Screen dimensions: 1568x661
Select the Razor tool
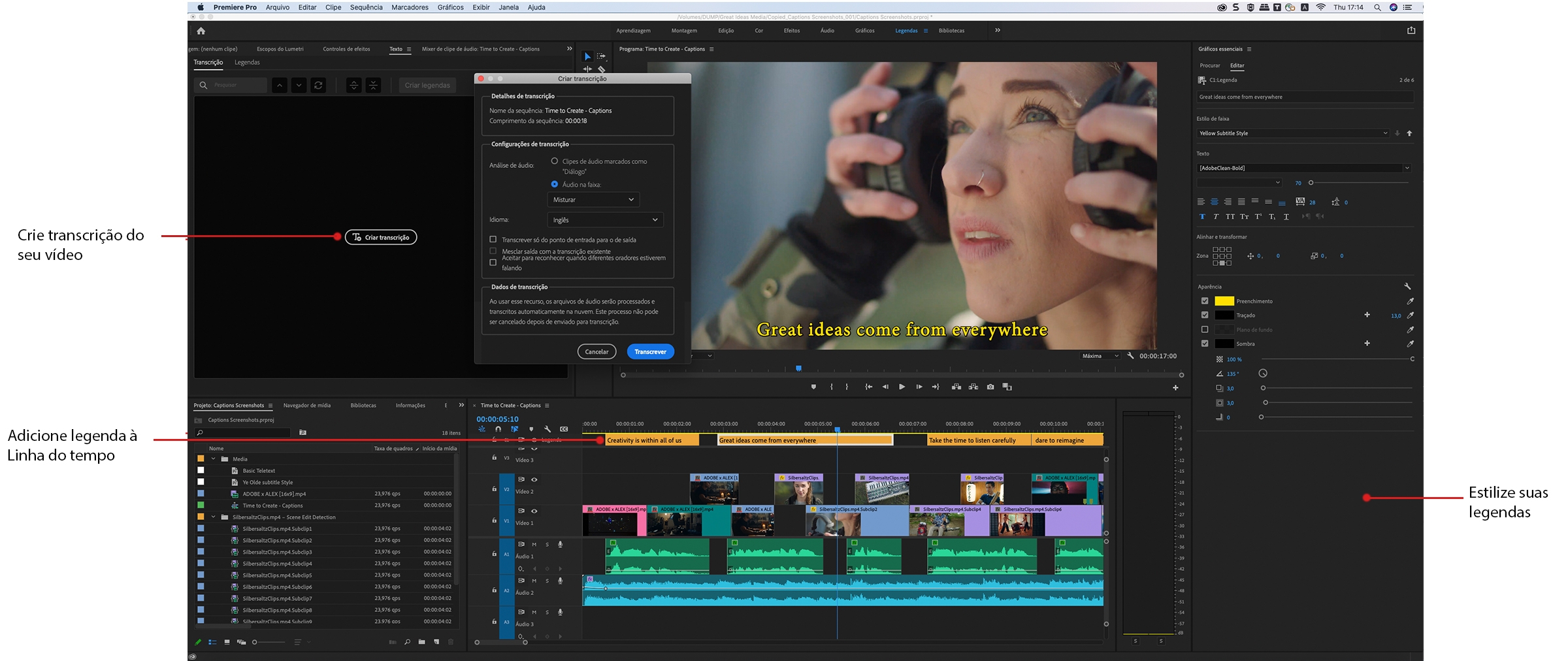pos(601,69)
